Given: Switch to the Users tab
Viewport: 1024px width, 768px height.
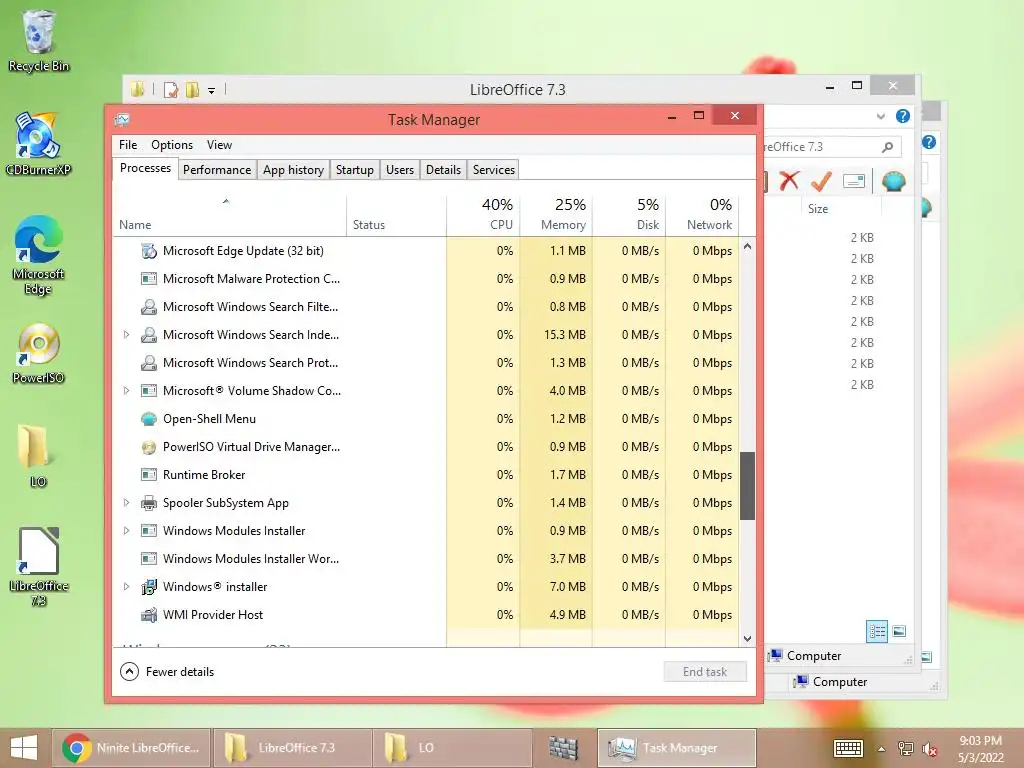Looking at the screenshot, I should pyautogui.click(x=400, y=170).
